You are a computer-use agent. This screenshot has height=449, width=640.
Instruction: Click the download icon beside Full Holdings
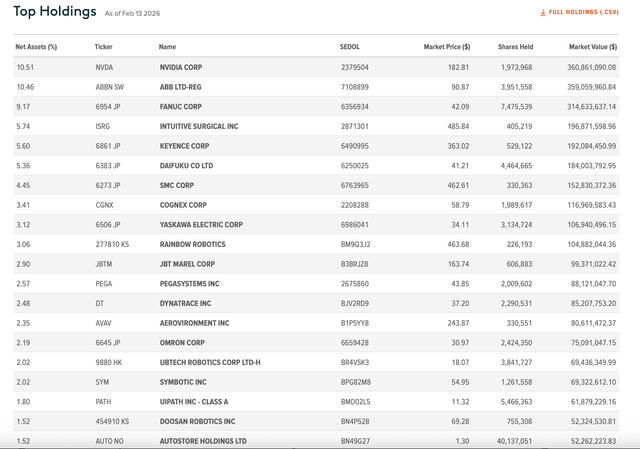543,13
